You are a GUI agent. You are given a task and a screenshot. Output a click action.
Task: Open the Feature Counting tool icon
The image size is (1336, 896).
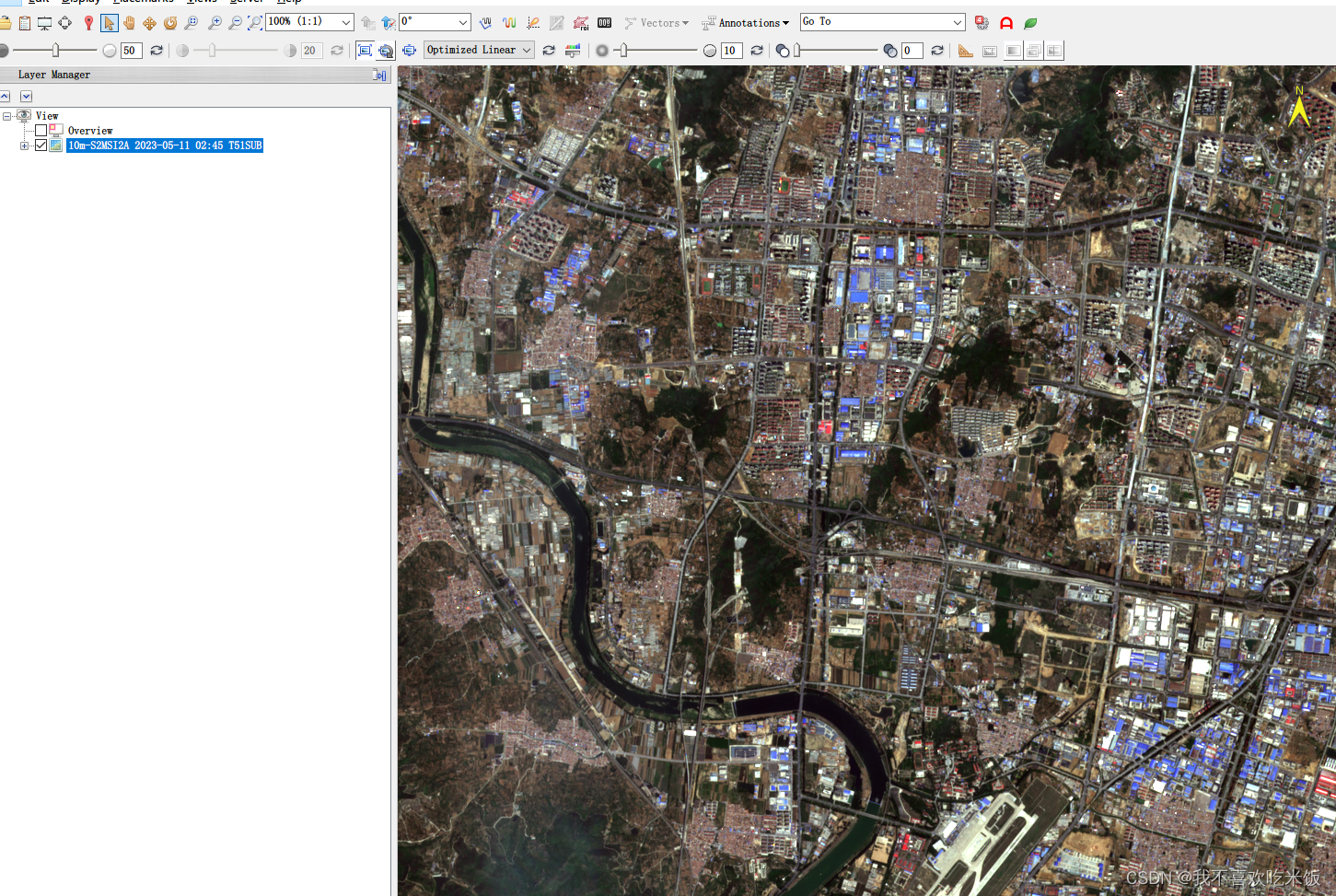605,23
